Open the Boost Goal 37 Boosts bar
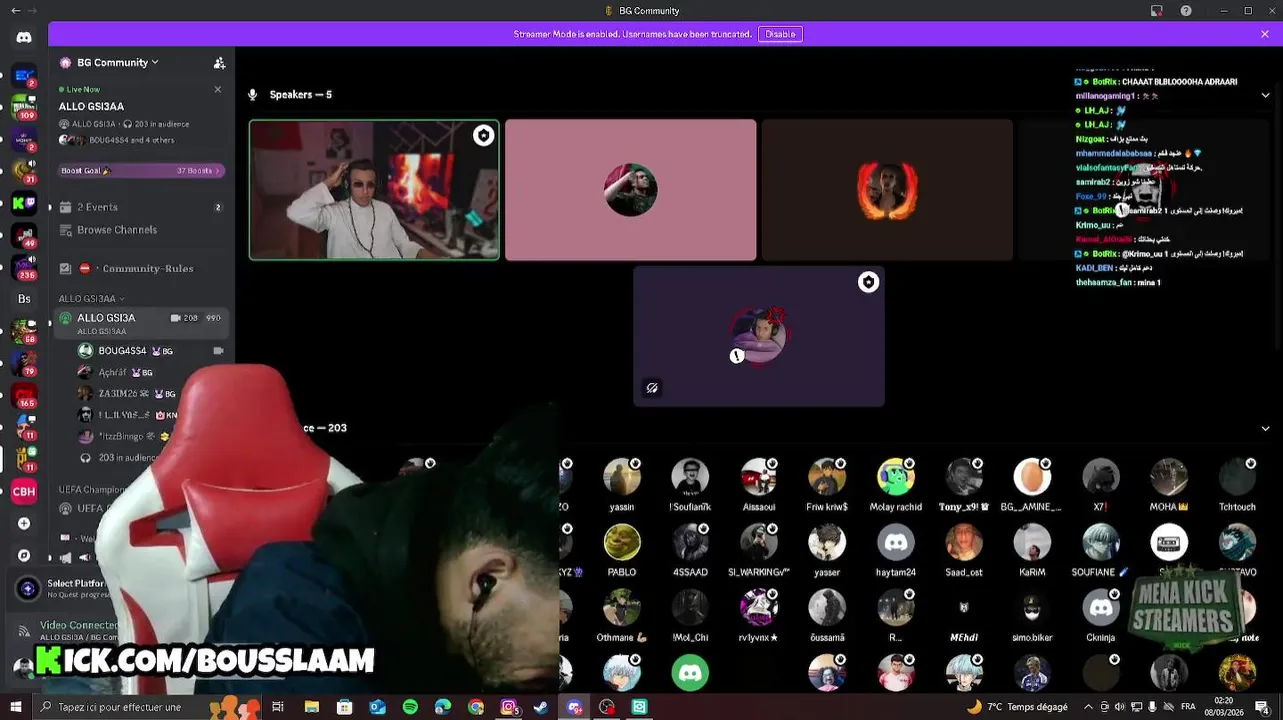 click(141, 170)
